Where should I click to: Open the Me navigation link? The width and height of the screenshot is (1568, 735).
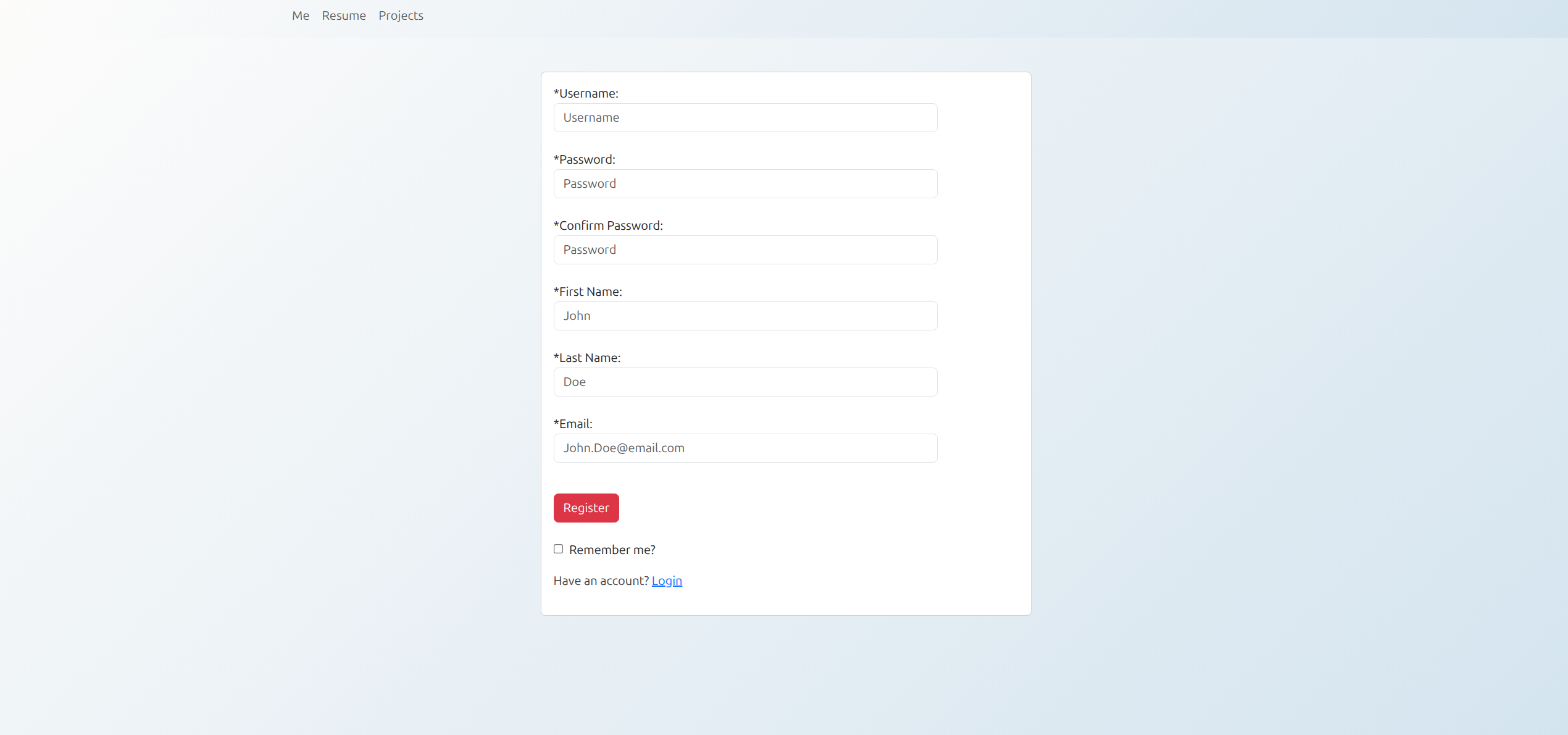(301, 15)
